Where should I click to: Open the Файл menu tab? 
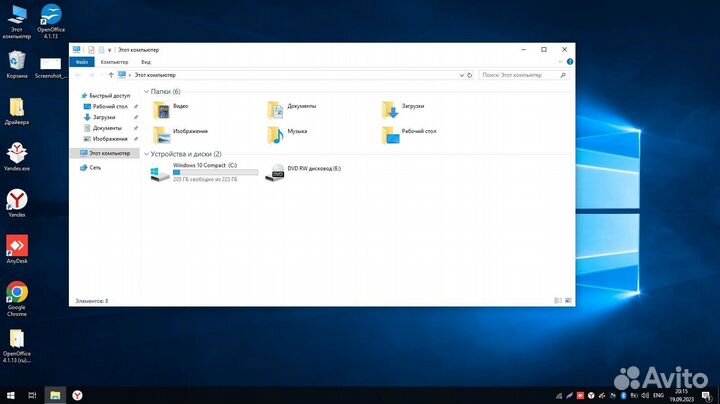pos(82,62)
